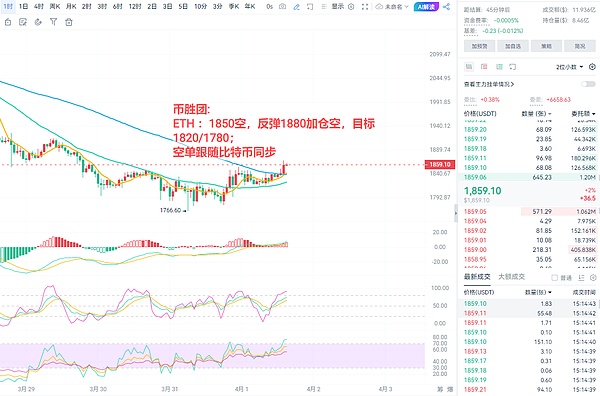Switch to 12时 timeframe

[x=135, y=7]
